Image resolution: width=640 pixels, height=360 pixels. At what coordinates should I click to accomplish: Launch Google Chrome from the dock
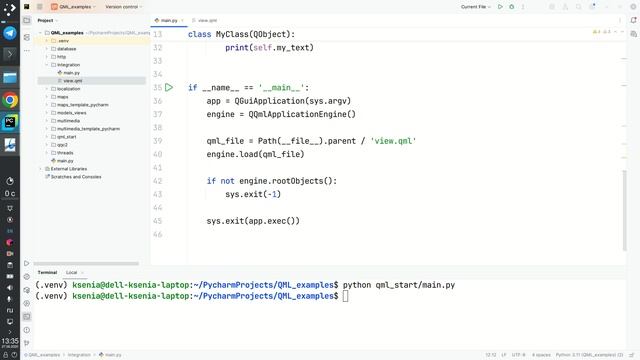(x=10, y=100)
